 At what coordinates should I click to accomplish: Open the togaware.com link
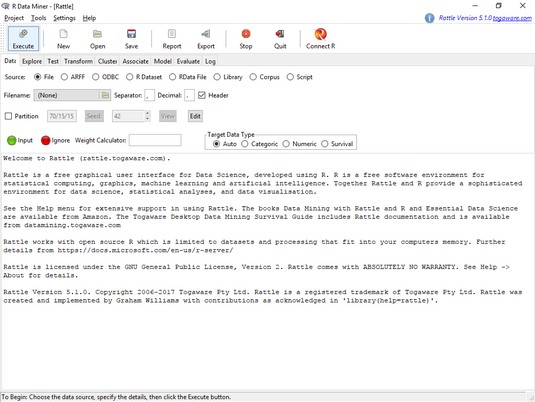(x=512, y=18)
